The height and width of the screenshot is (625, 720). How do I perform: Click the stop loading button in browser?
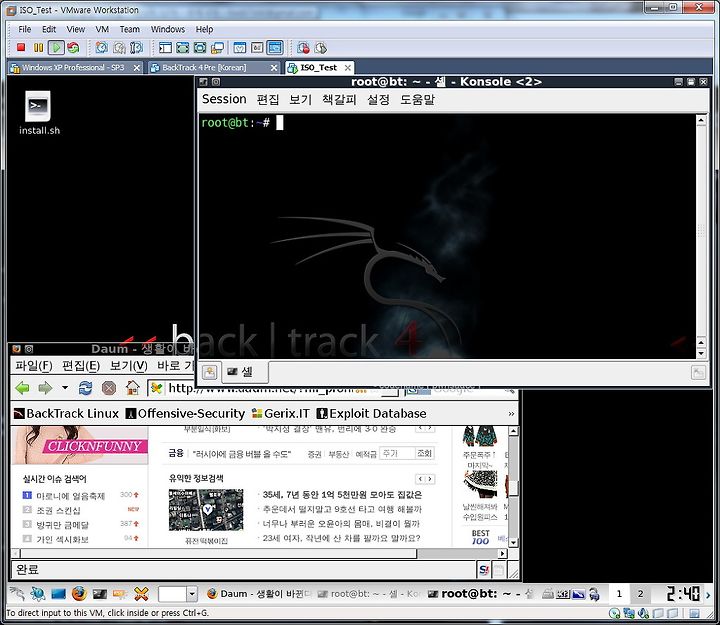point(109,388)
